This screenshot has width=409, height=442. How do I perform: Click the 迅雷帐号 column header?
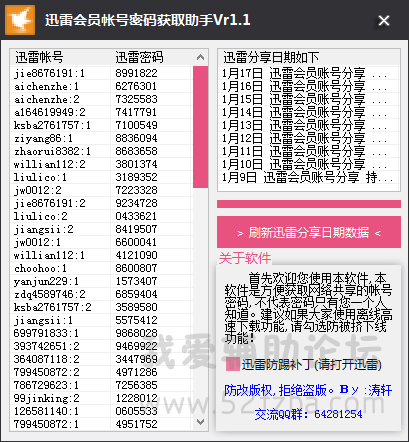[x=60, y=57]
